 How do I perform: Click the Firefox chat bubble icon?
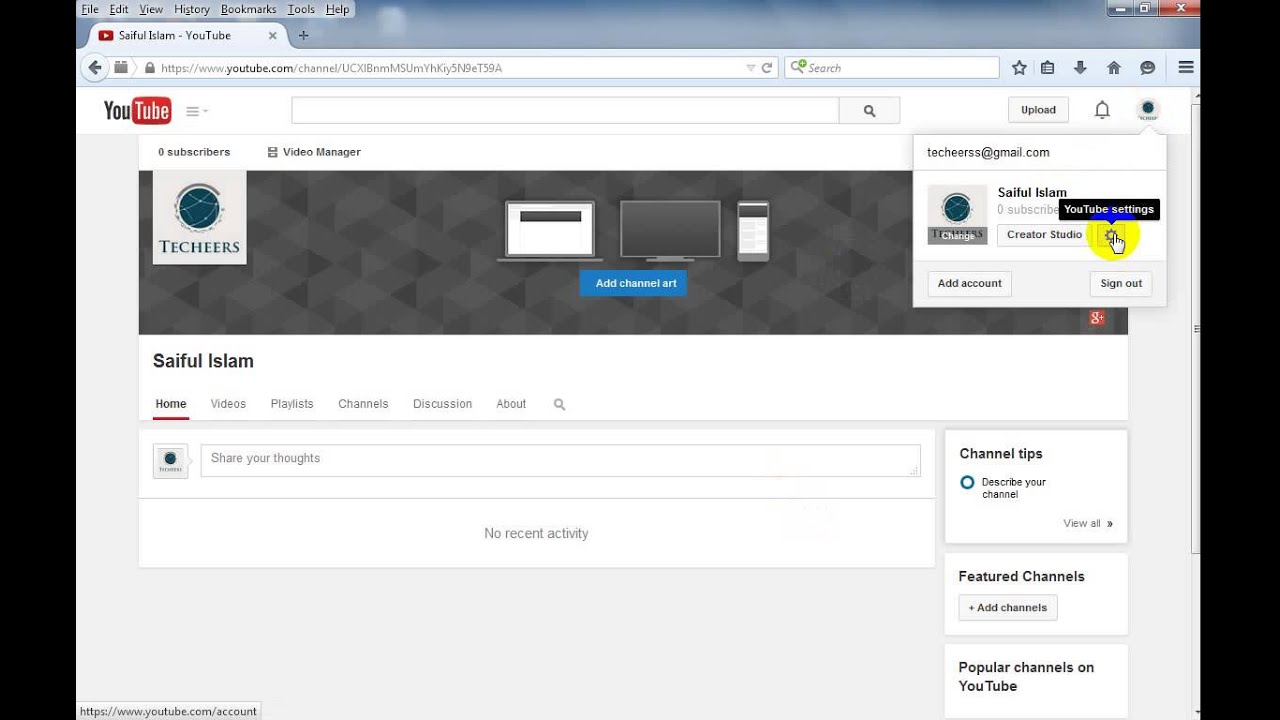point(1147,68)
